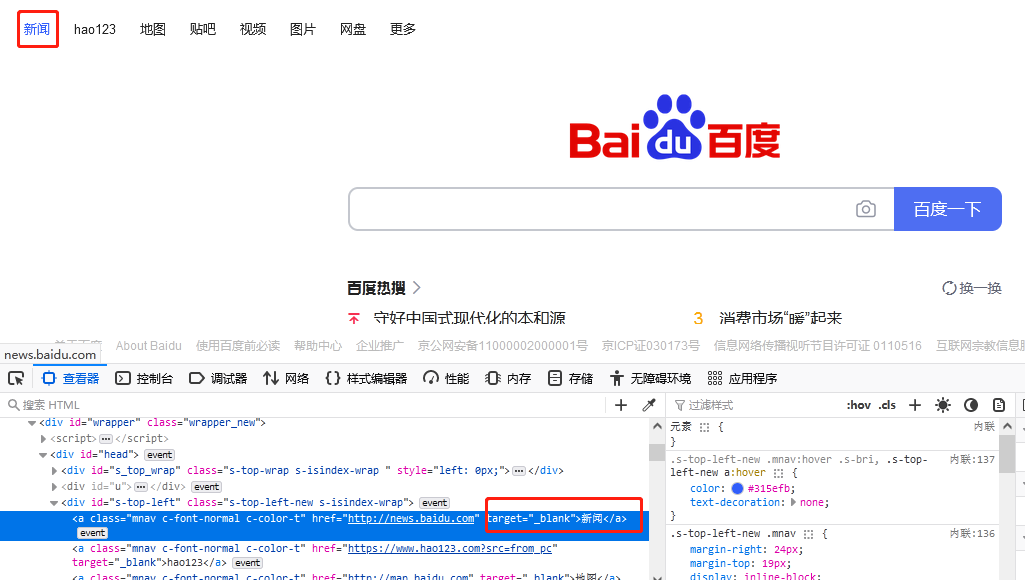
Task: Switch to the 调试器 debugger tab
Action: tap(218, 379)
